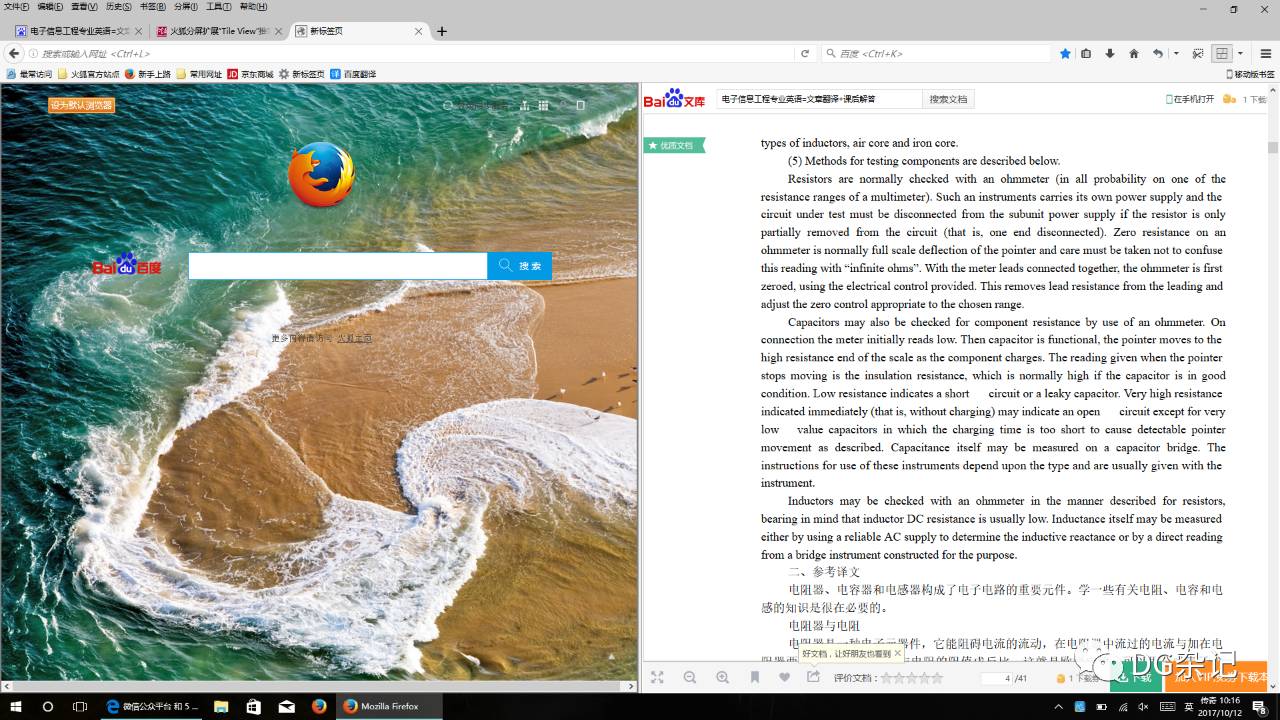1280x720 pixels.
Task: Click the undo closed tab icon
Action: (1158, 53)
